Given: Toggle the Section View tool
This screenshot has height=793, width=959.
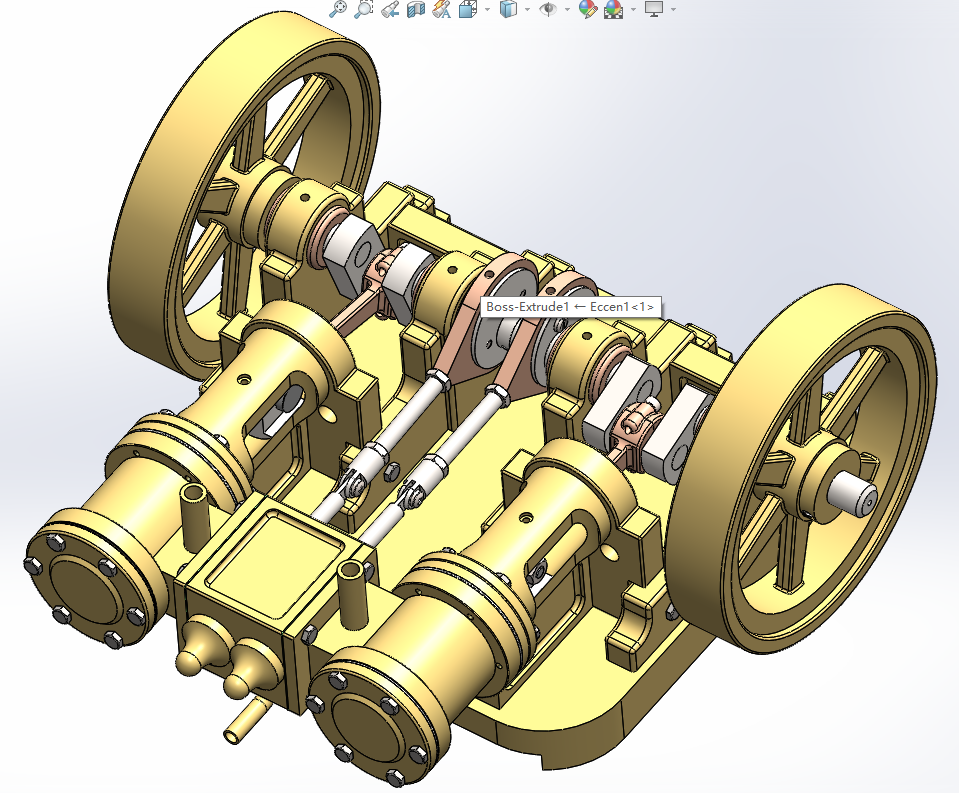Looking at the screenshot, I should 416,9.
